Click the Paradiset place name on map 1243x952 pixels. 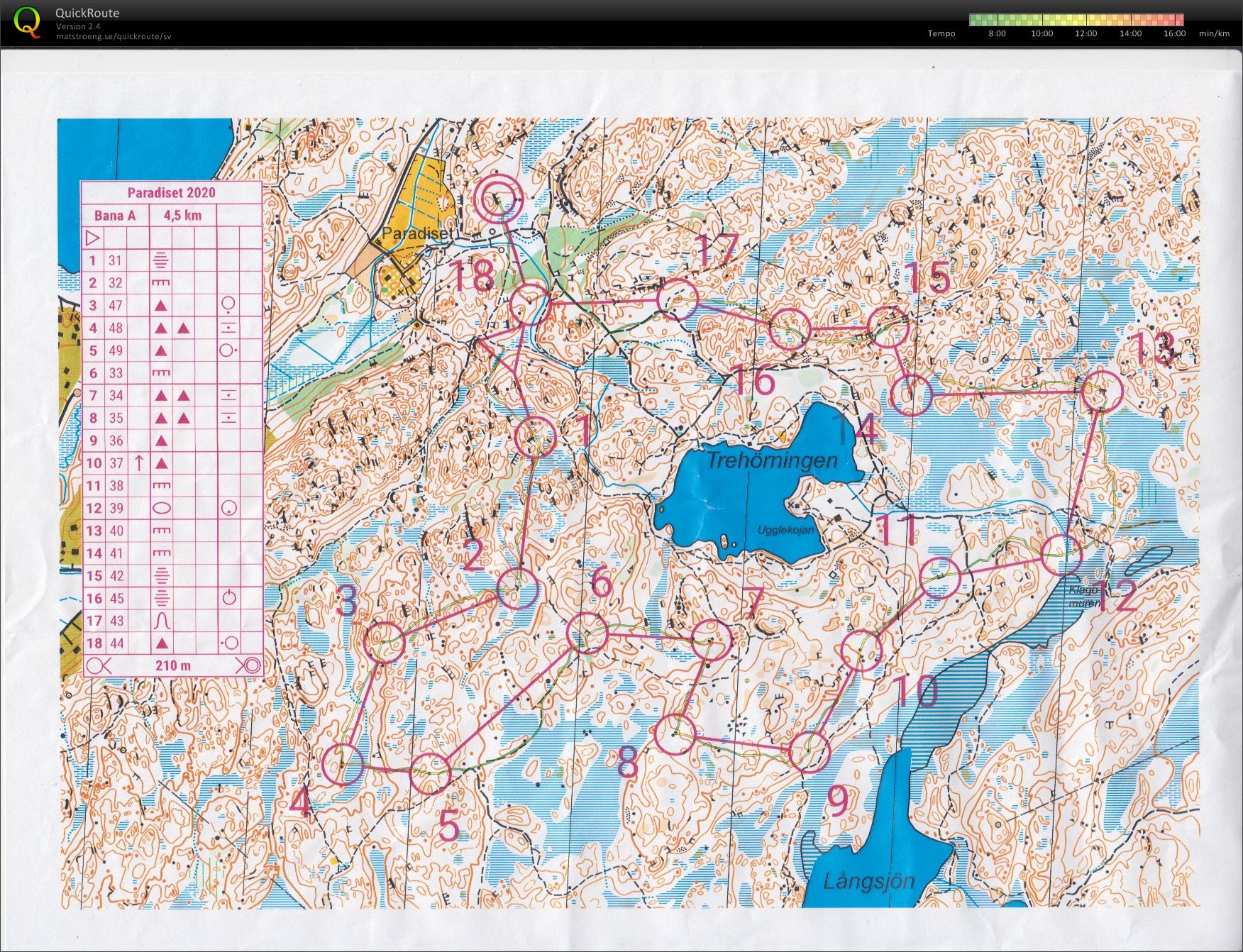416,233
